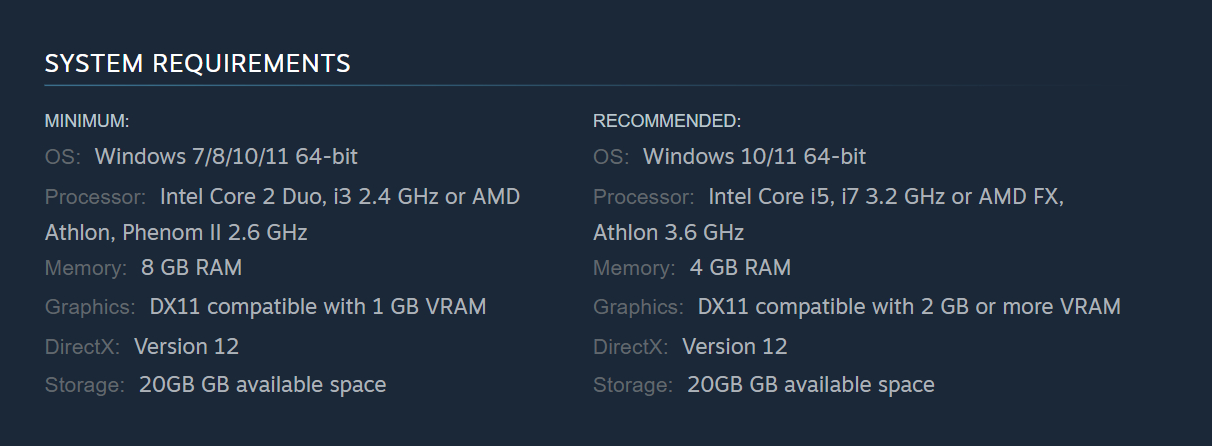Click the 1 GB VRAM graphics requirement
The width and height of the screenshot is (1212, 446).
click(318, 307)
